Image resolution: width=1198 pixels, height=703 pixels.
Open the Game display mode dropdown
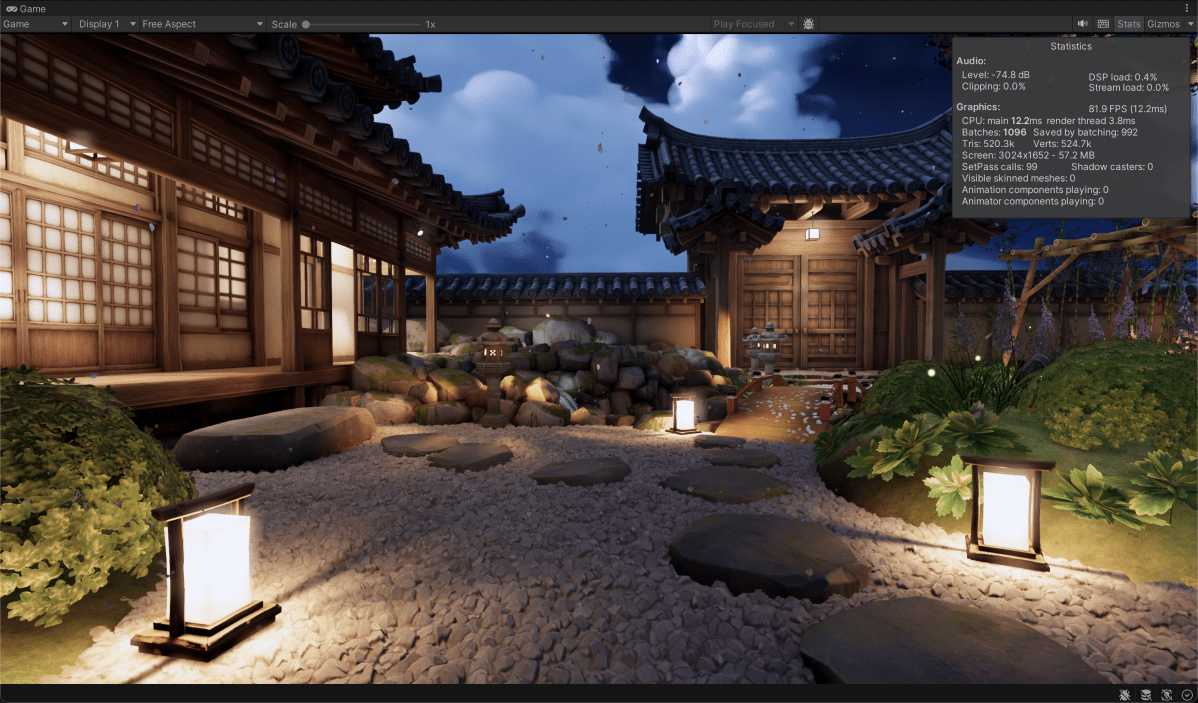click(35, 23)
